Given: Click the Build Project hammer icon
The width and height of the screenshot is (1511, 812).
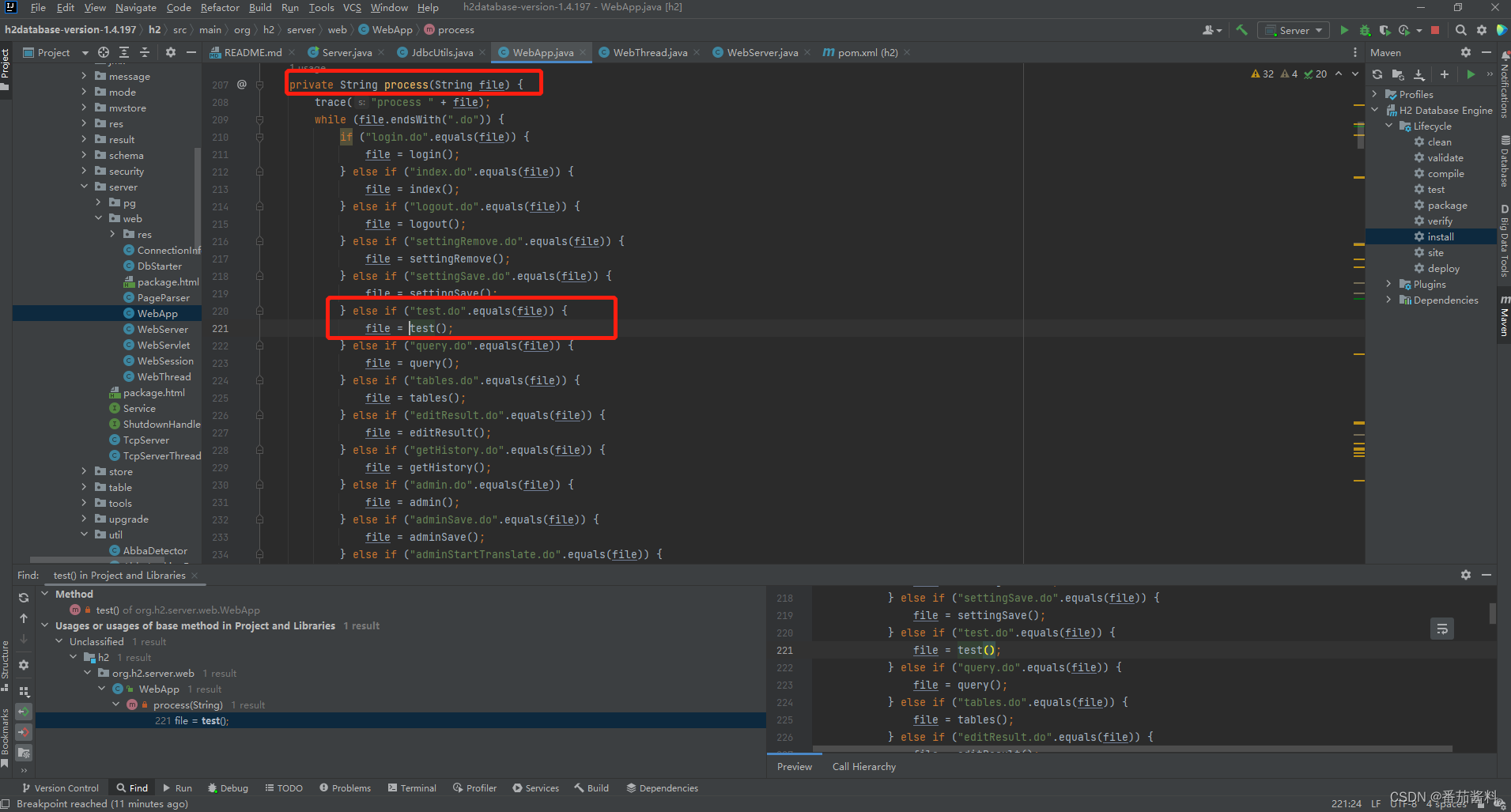Looking at the screenshot, I should pos(1242,30).
